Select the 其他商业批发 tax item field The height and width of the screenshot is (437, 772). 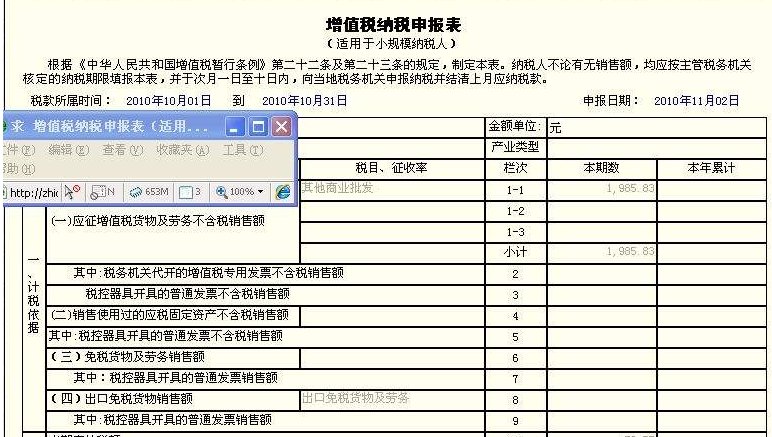(392, 189)
